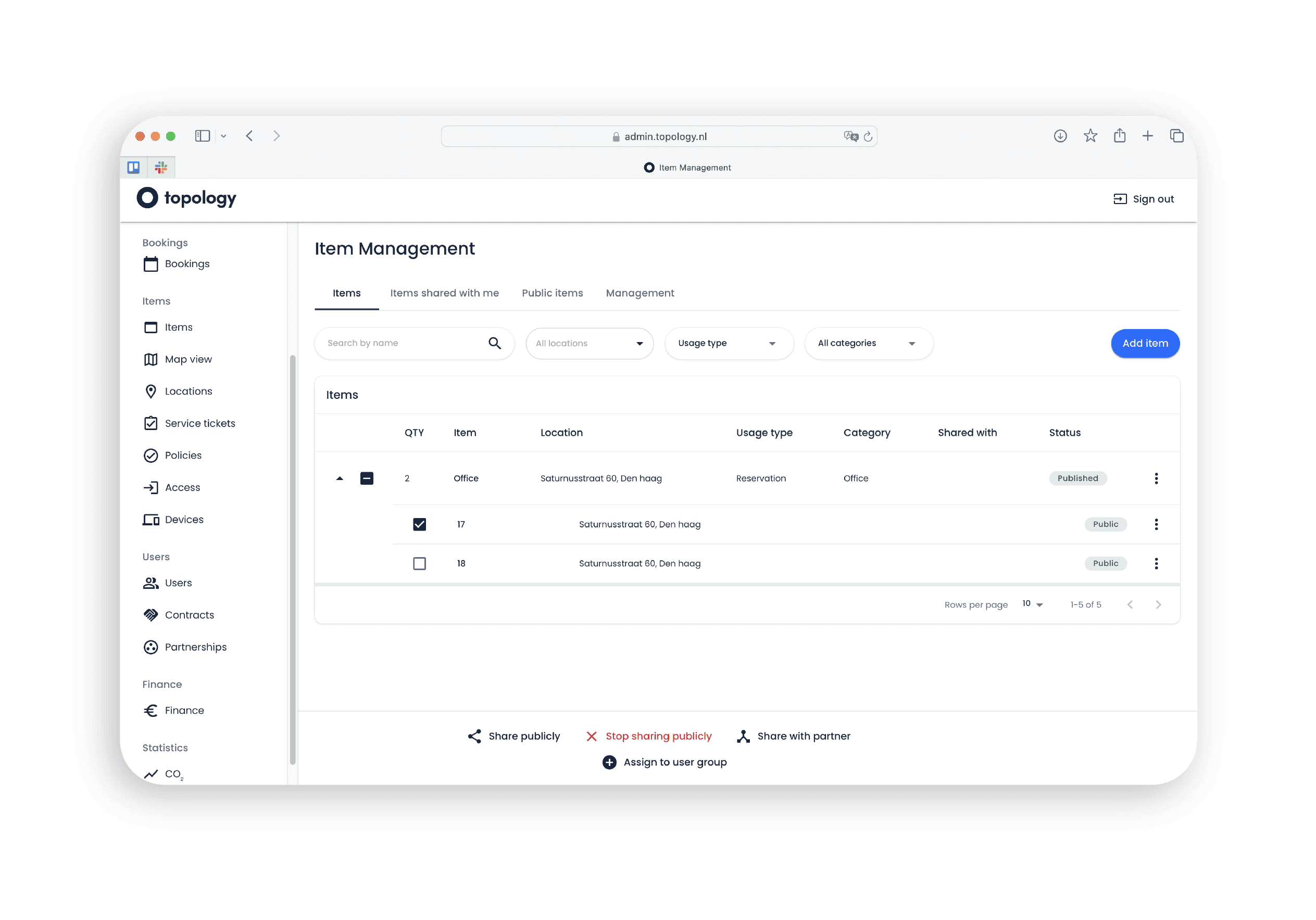Click the Contracts handshake icon
This screenshot has width=1316, height=920.
[151, 615]
